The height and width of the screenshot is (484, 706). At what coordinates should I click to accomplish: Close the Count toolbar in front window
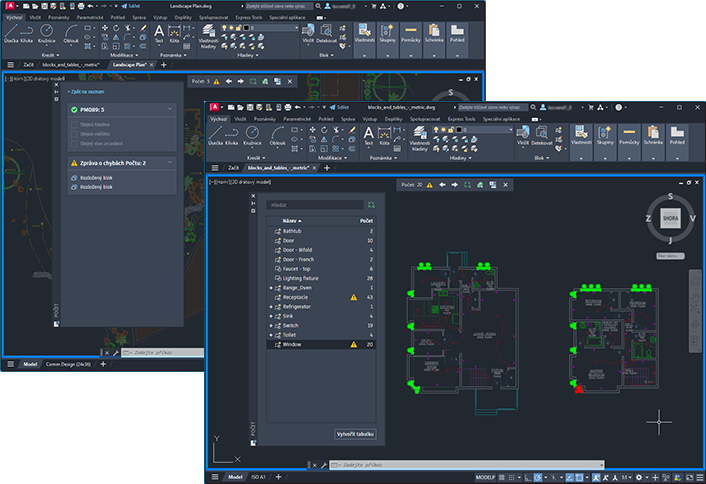pos(506,185)
